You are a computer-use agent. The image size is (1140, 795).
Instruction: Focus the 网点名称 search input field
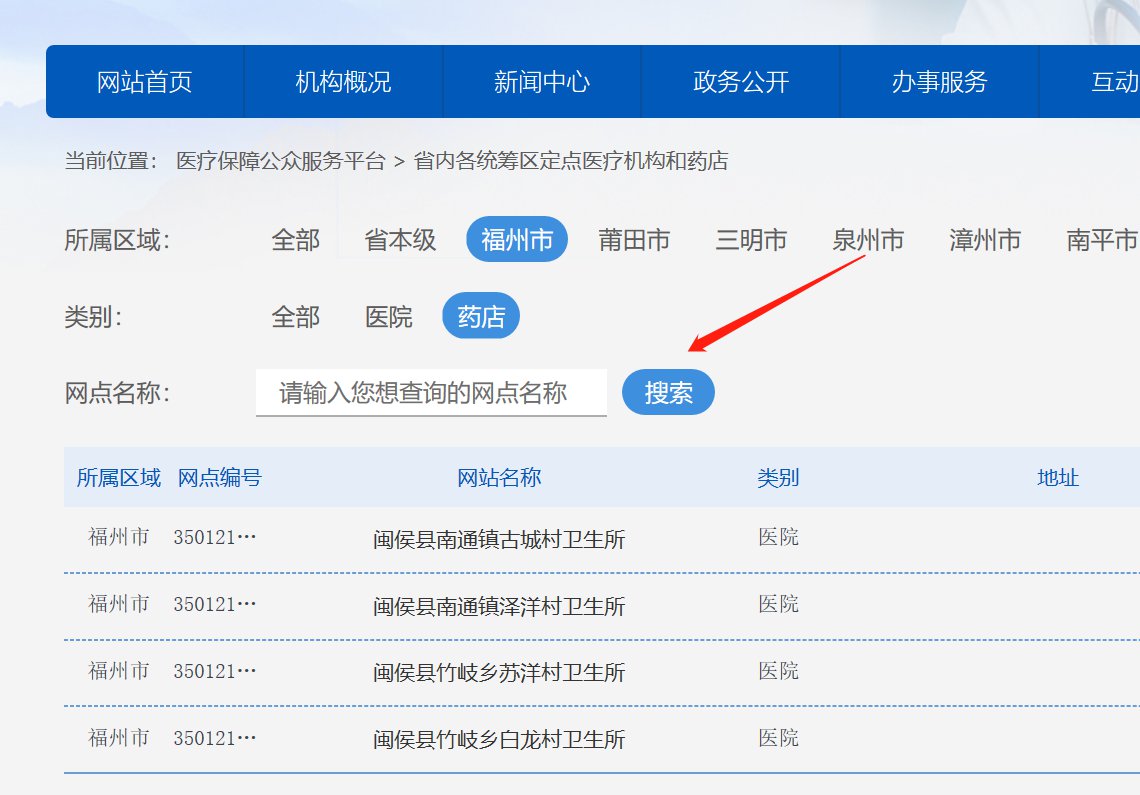coord(431,393)
